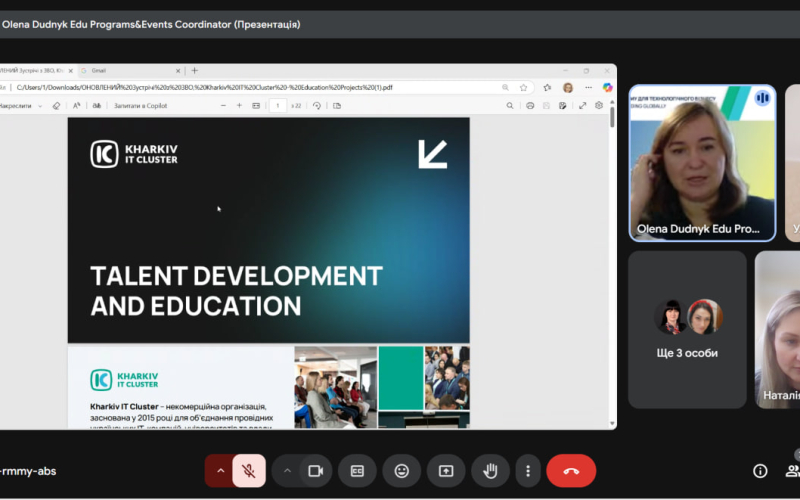Unmute the microphone in the call
This screenshot has height=500, width=800.
coord(249,471)
